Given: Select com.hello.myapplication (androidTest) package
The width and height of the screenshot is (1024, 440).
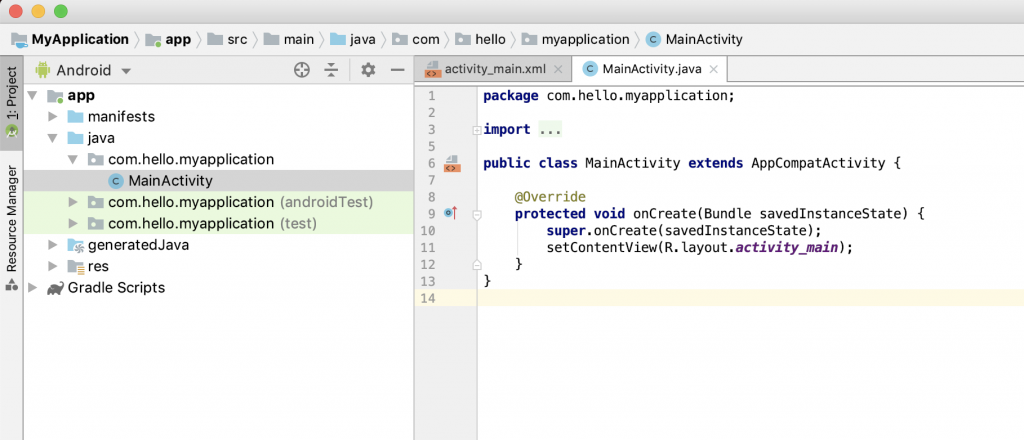Looking at the screenshot, I should tap(240, 202).
